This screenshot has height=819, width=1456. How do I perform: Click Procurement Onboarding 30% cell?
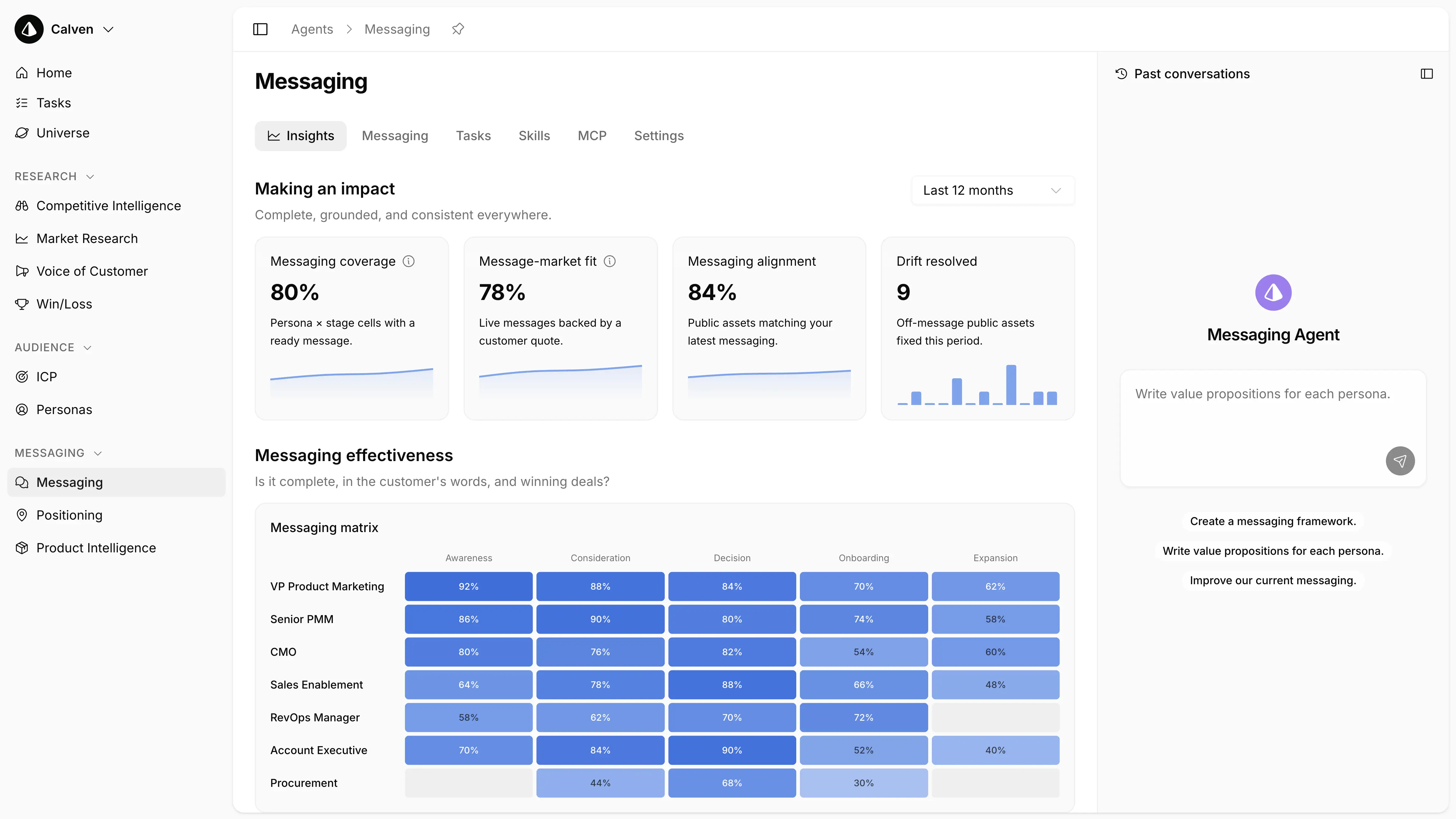point(864,784)
